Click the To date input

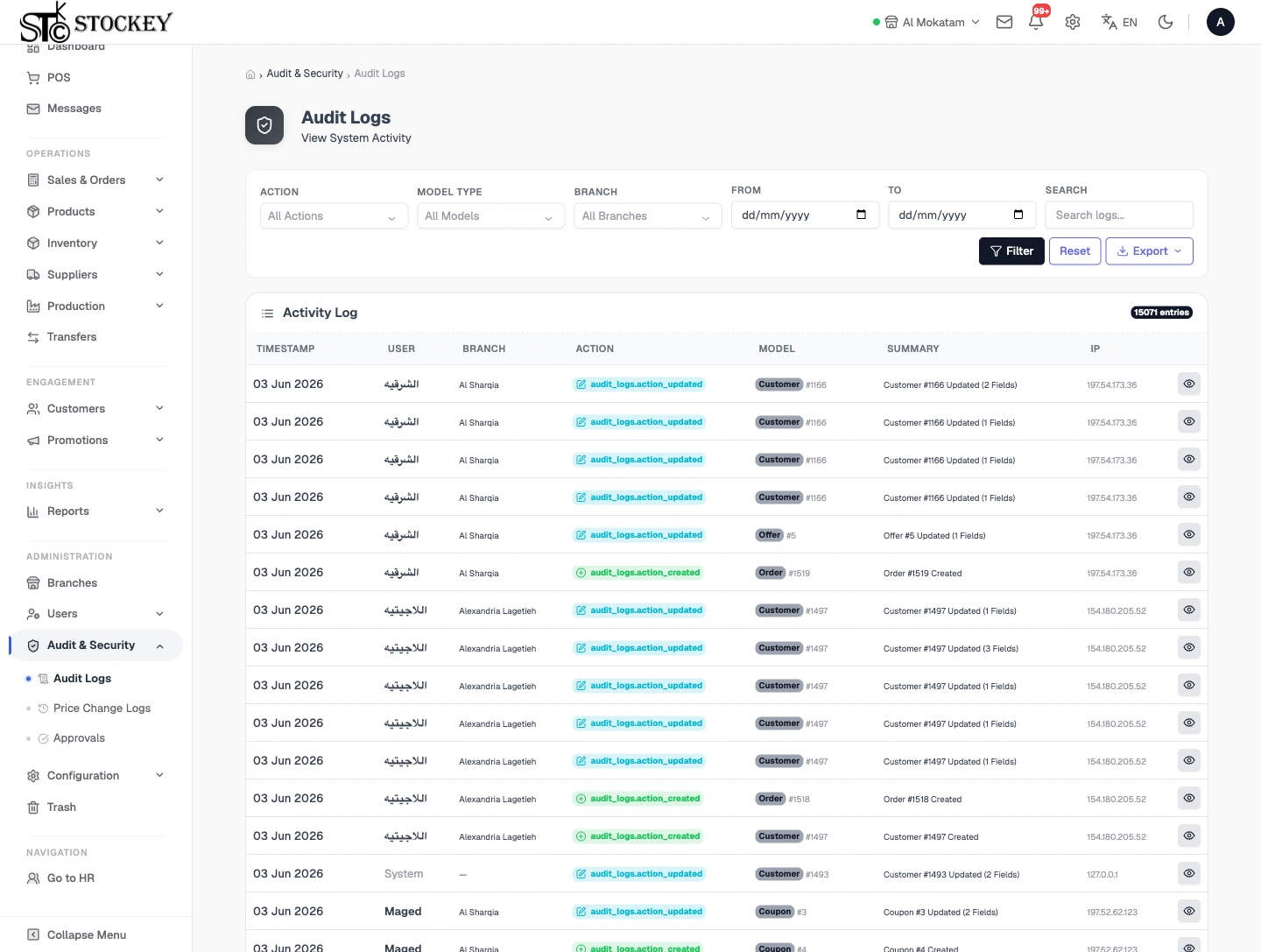pos(962,215)
